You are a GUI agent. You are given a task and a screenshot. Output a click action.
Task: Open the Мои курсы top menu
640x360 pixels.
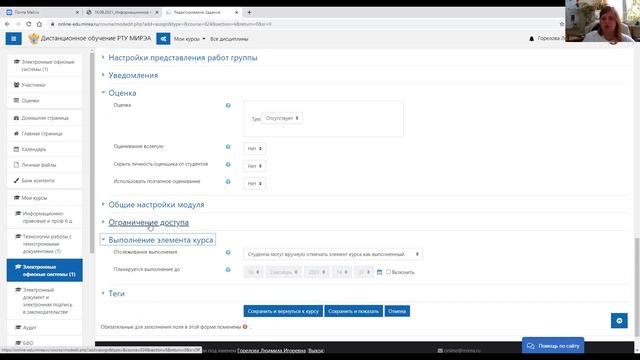[x=189, y=39]
